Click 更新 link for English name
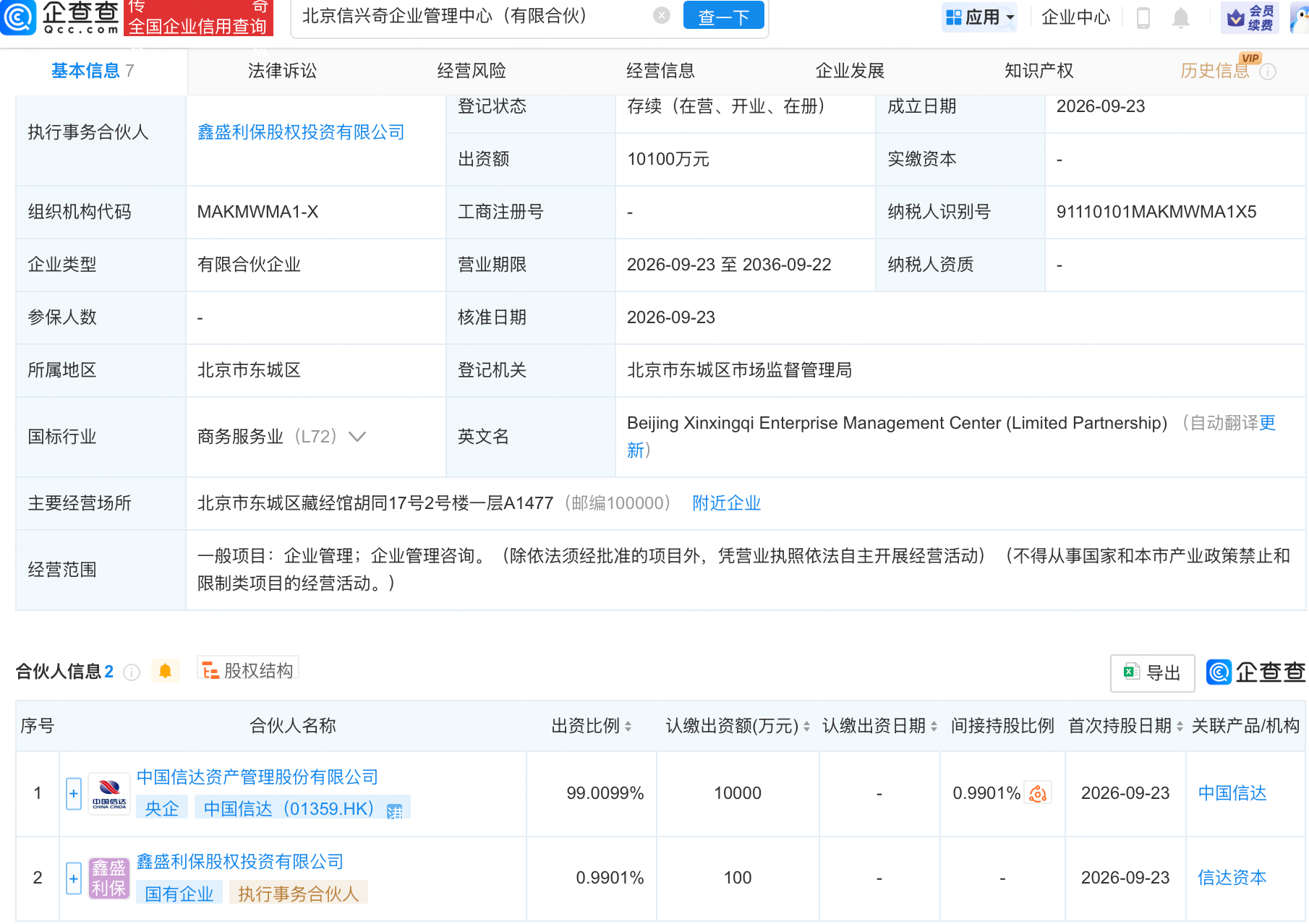 pos(1267,423)
